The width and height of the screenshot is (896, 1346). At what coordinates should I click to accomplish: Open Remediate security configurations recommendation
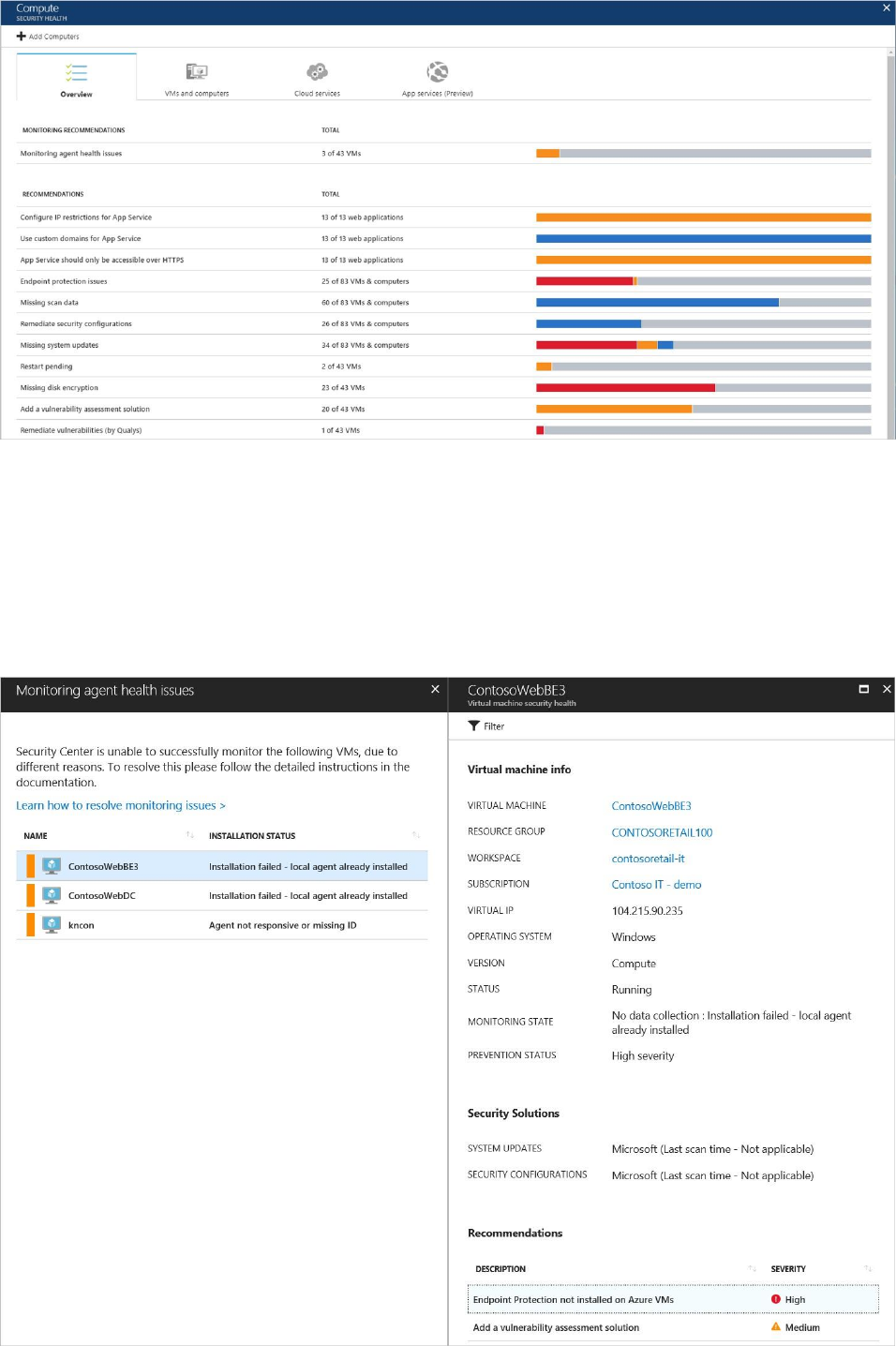pyautogui.click(x=445, y=324)
